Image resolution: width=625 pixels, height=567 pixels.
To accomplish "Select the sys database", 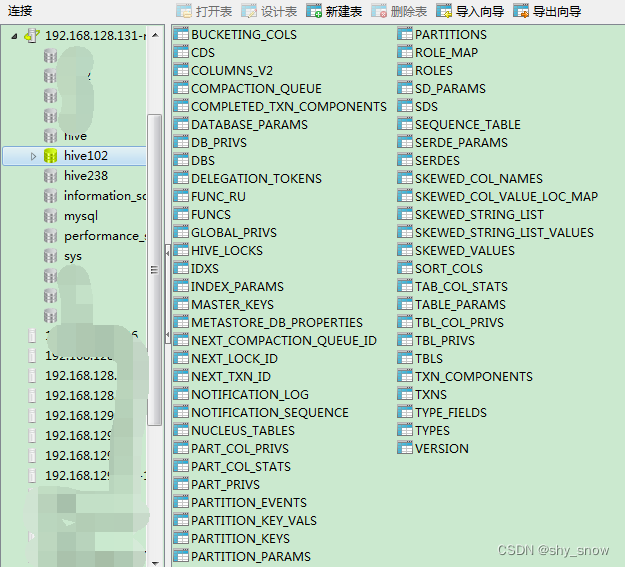I will point(73,256).
